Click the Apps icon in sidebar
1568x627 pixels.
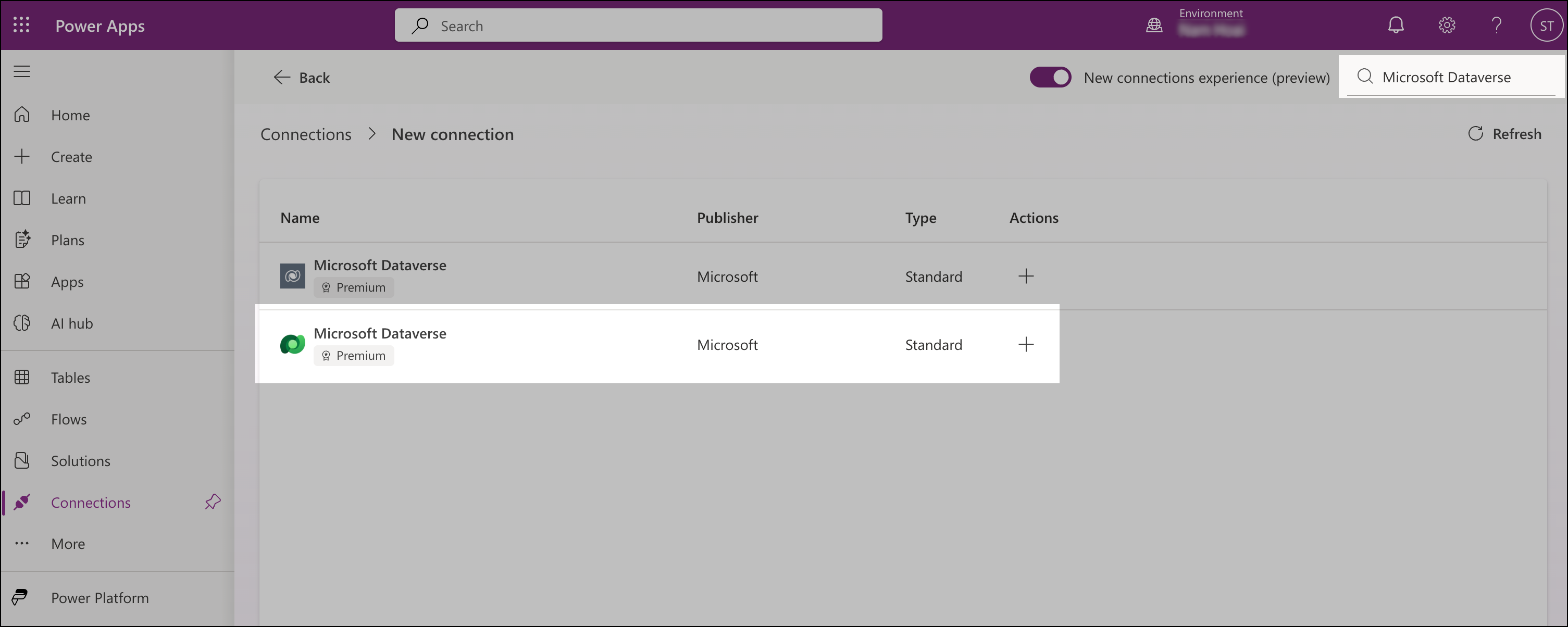click(x=22, y=281)
